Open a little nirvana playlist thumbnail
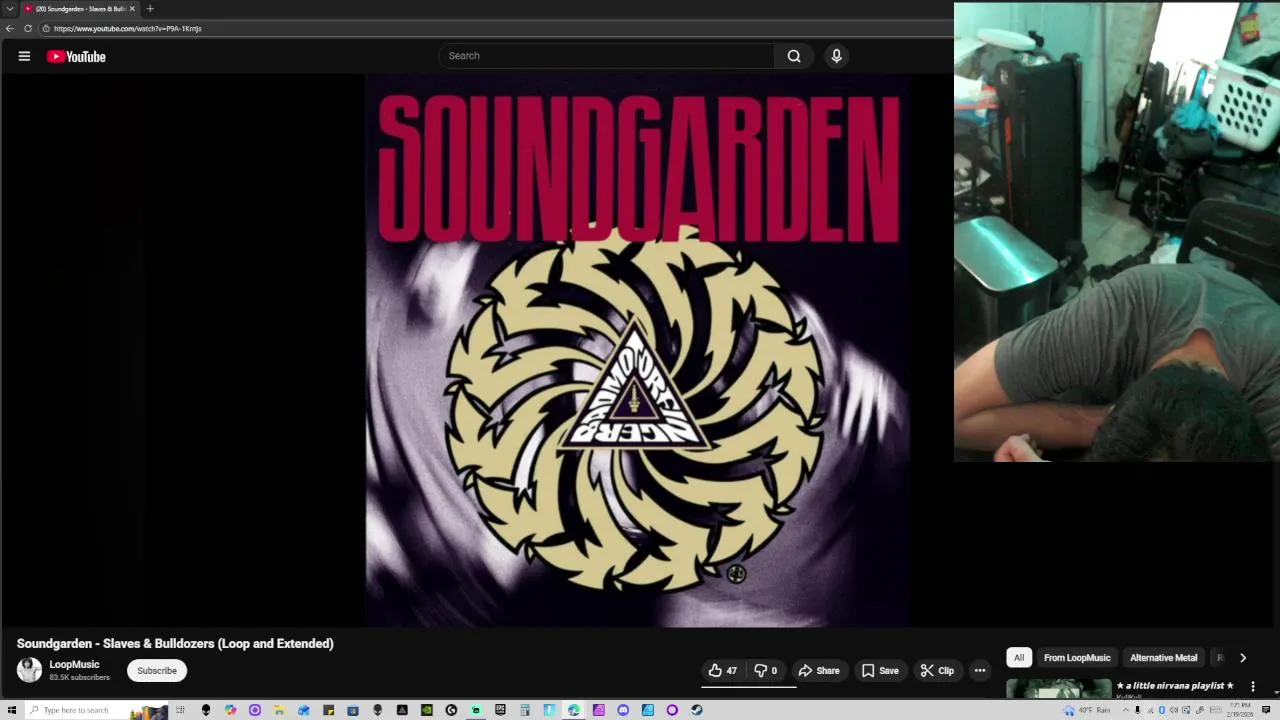 [1058, 688]
